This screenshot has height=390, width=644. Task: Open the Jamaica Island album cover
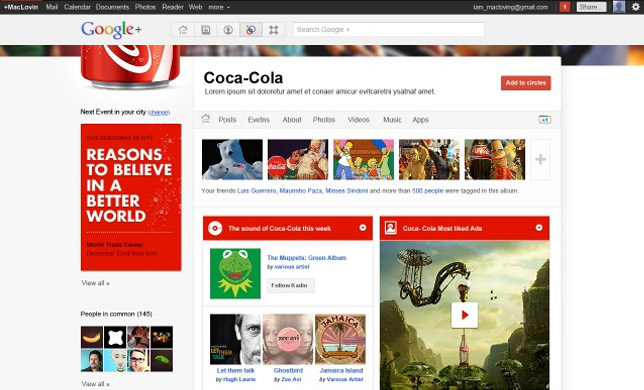[340, 339]
